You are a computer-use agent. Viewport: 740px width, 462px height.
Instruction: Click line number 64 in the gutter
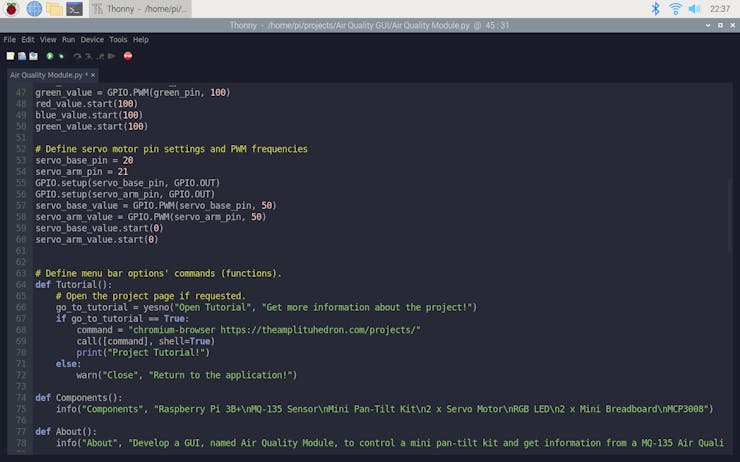[21, 285]
